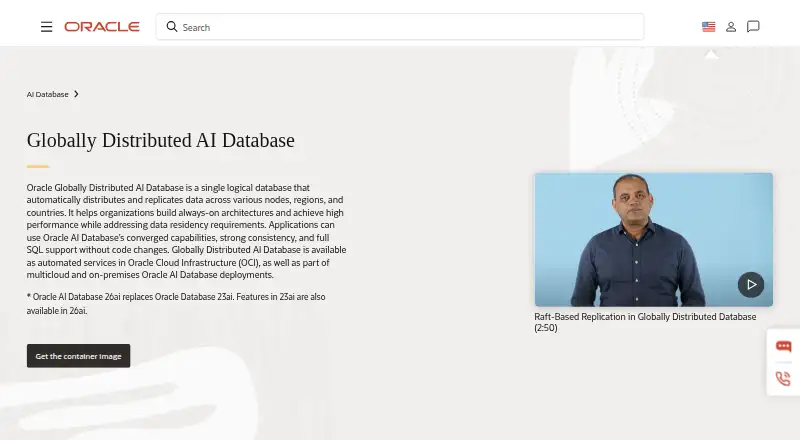Click the magnifying glass search icon
This screenshot has width=800, height=440.
pos(172,27)
